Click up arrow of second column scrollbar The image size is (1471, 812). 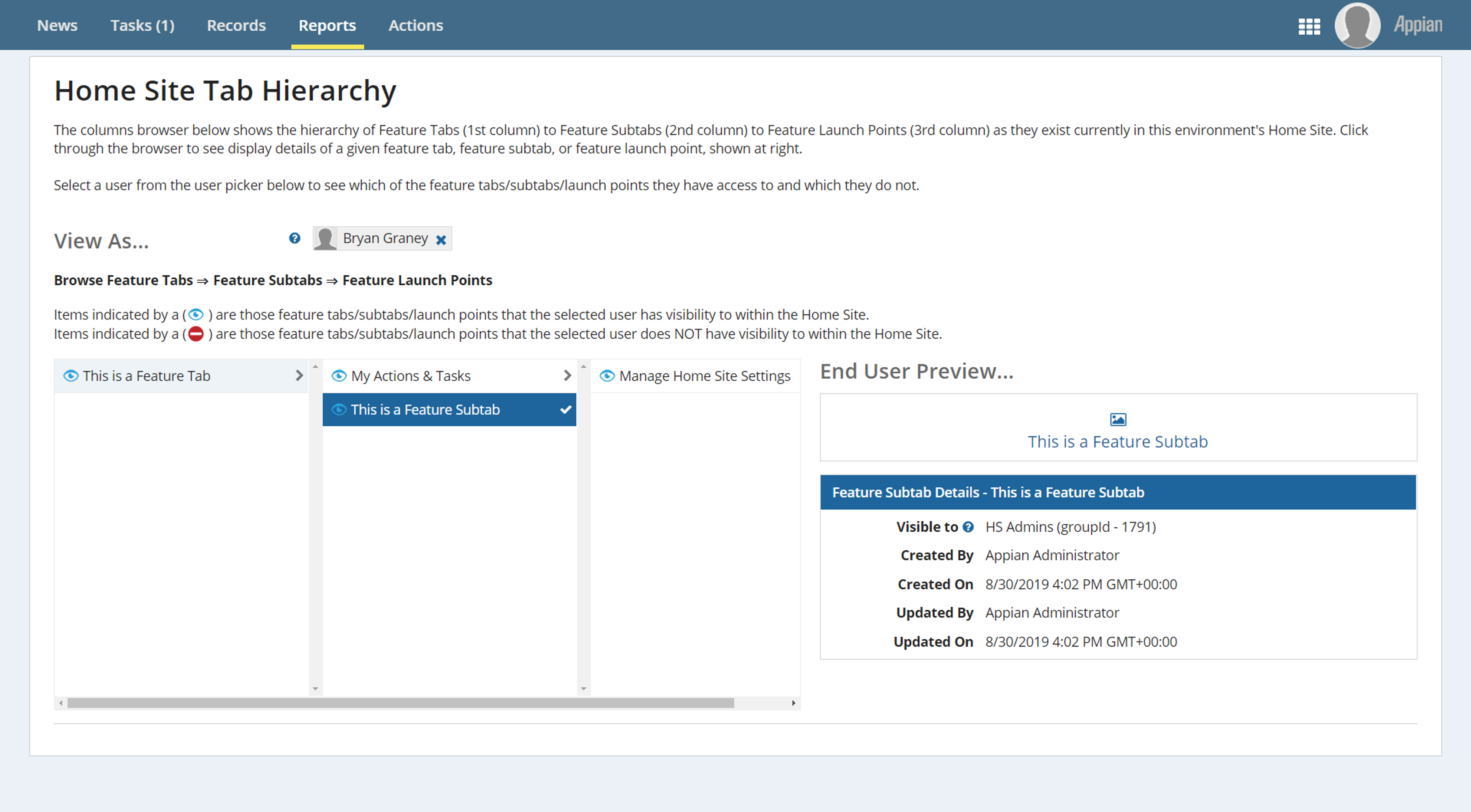point(583,366)
